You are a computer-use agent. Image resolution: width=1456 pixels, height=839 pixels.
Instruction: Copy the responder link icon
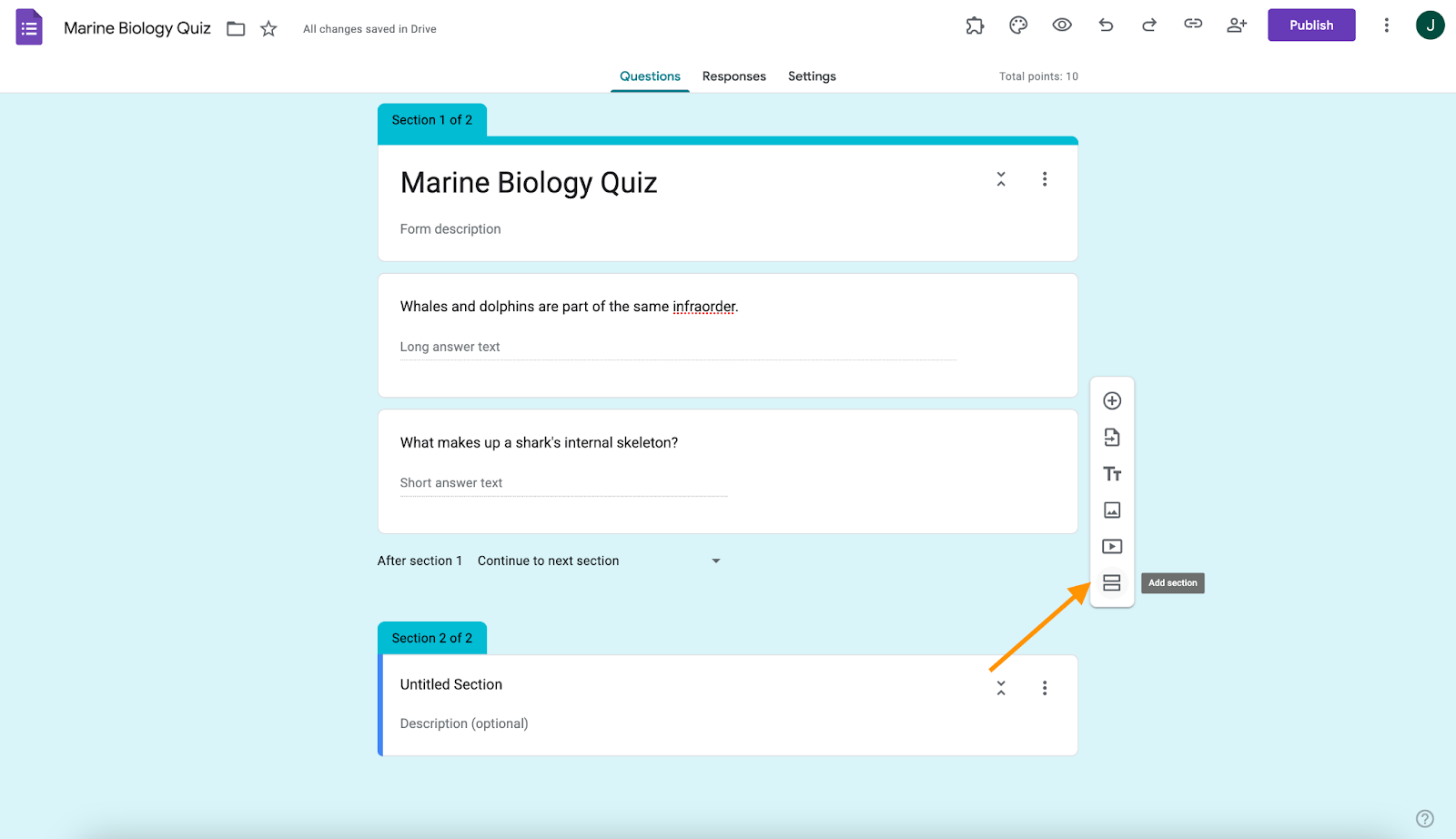(1193, 25)
